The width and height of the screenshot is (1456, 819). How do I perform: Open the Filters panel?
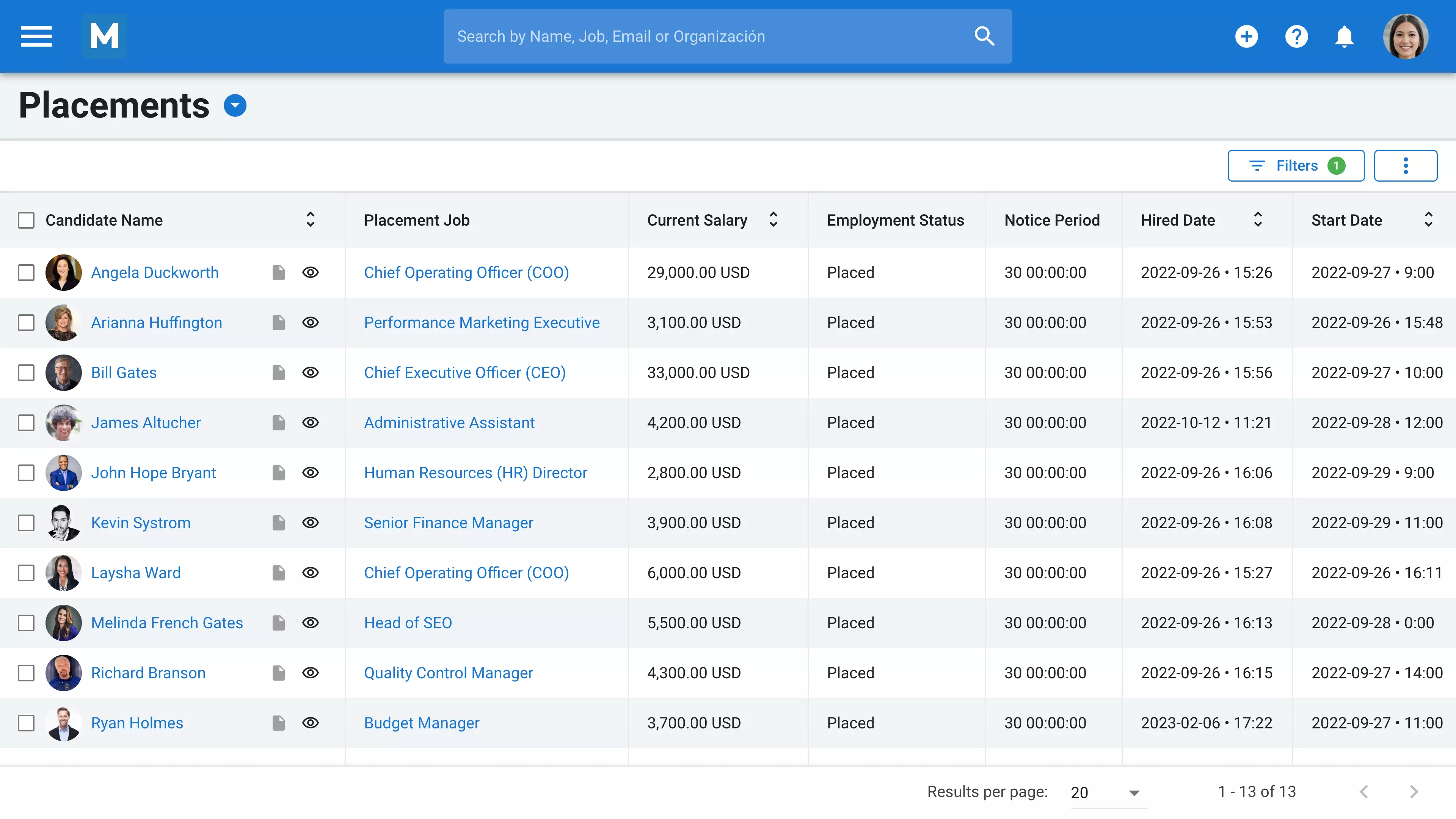tap(1296, 165)
